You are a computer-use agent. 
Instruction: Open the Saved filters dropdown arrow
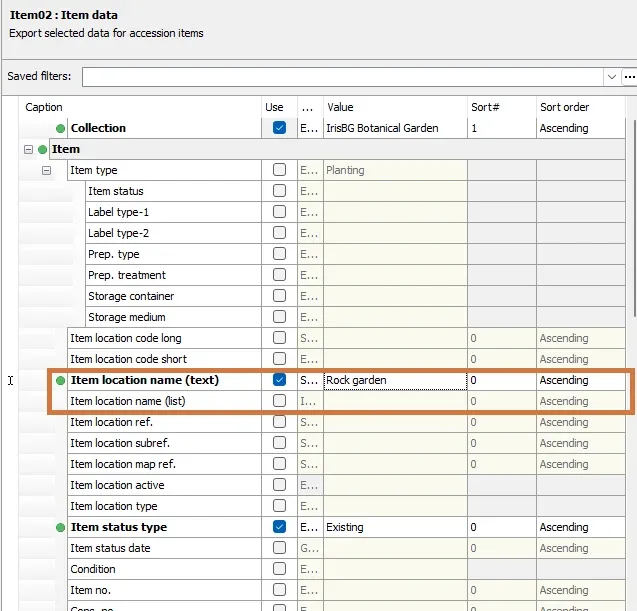(611, 77)
